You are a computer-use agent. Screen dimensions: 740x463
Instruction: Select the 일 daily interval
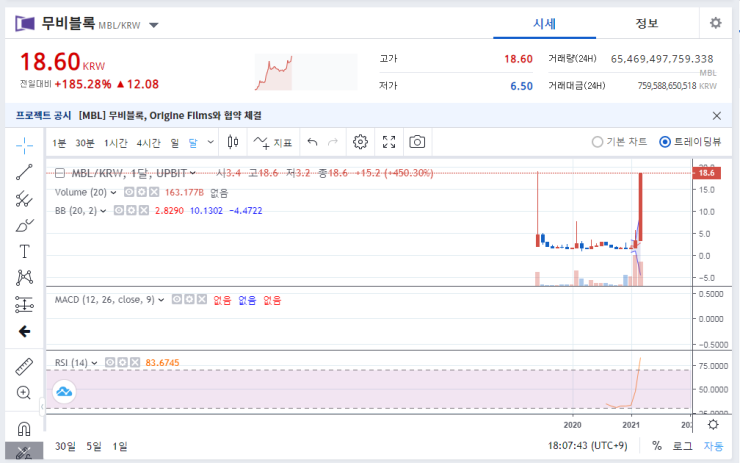tap(175, 143)
